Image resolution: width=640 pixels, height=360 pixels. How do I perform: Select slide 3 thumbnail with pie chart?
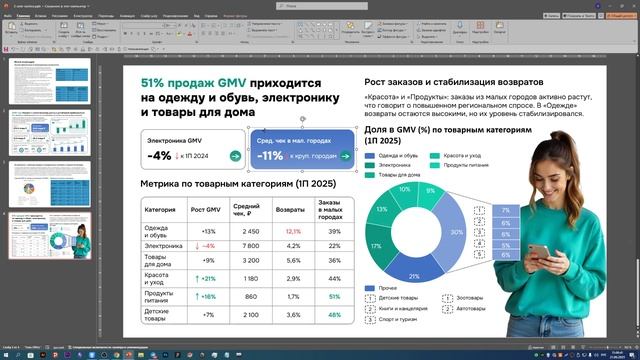(x=50, y=184)
